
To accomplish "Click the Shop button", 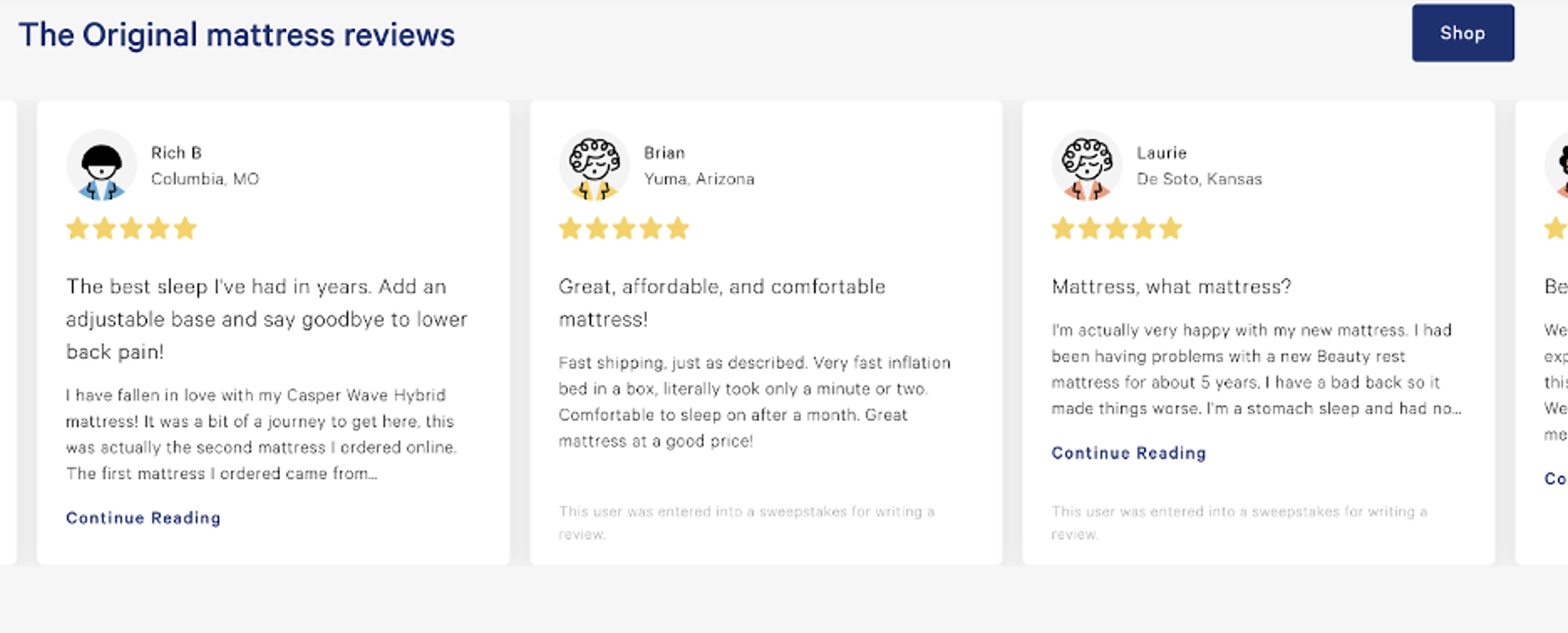I will [1463, 33].
